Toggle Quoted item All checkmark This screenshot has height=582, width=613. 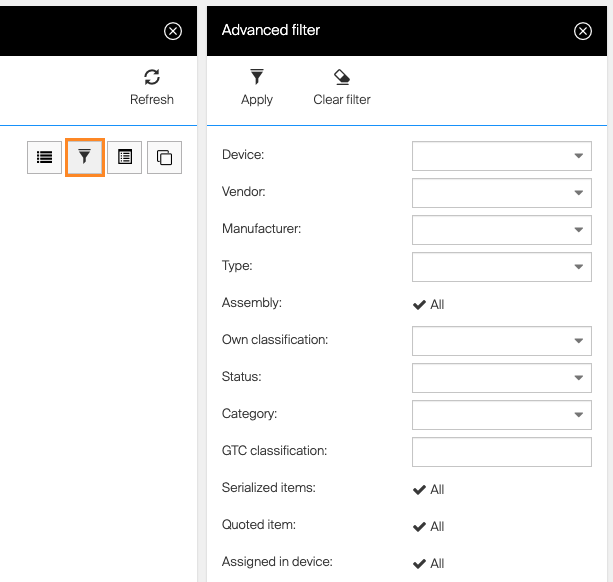tap(420, 526)
